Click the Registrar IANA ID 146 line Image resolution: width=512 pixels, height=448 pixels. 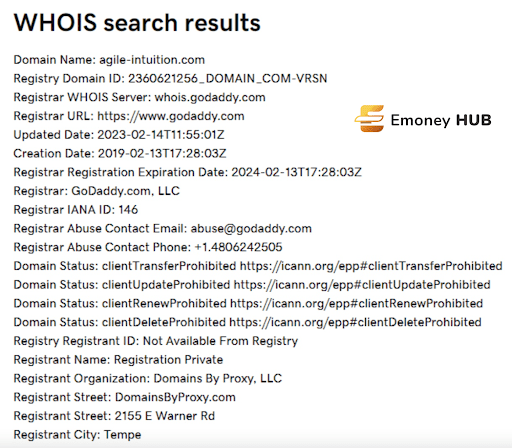click(x=76, y=210)
